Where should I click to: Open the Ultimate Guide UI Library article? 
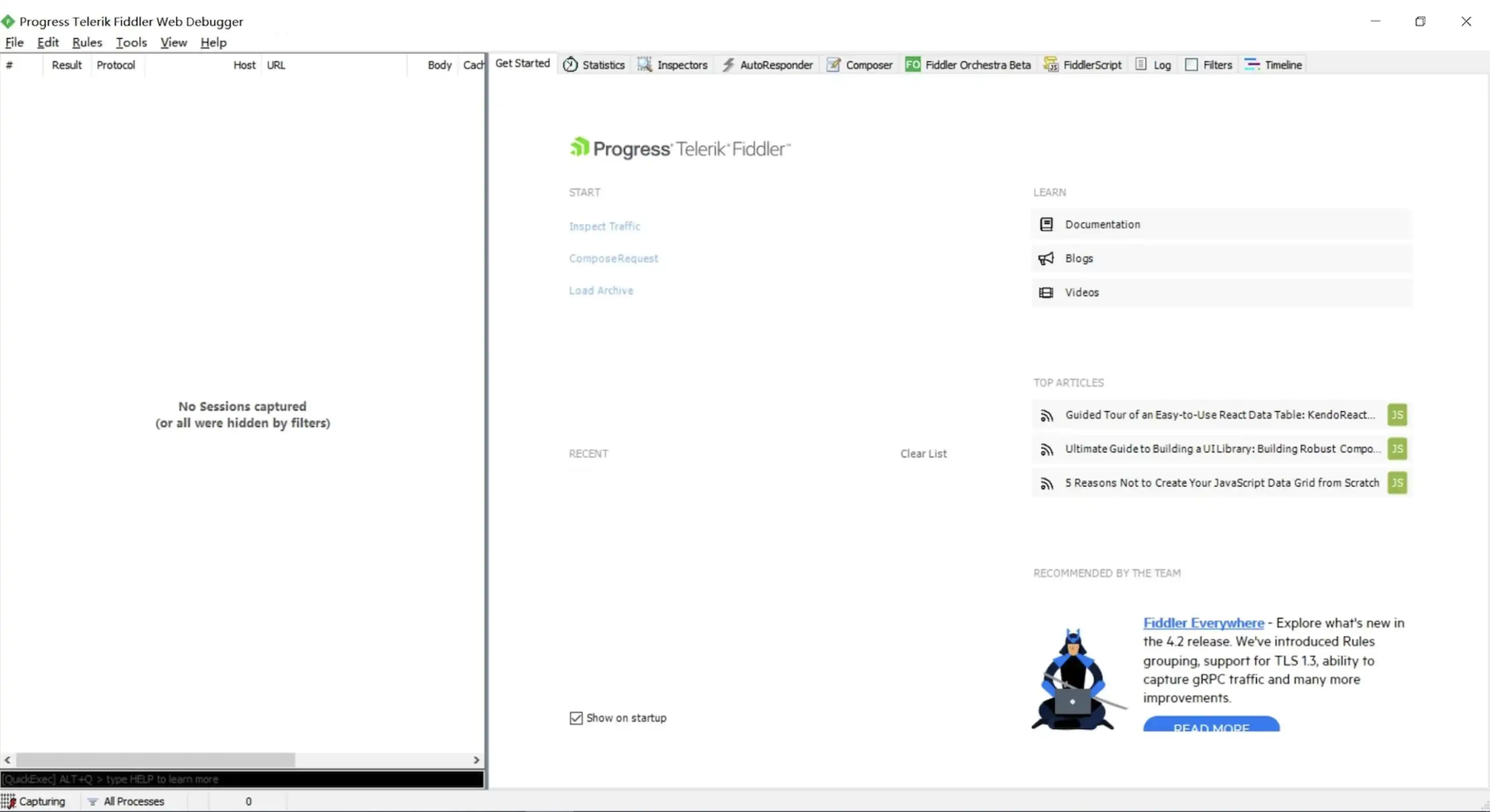(1222, 449)
